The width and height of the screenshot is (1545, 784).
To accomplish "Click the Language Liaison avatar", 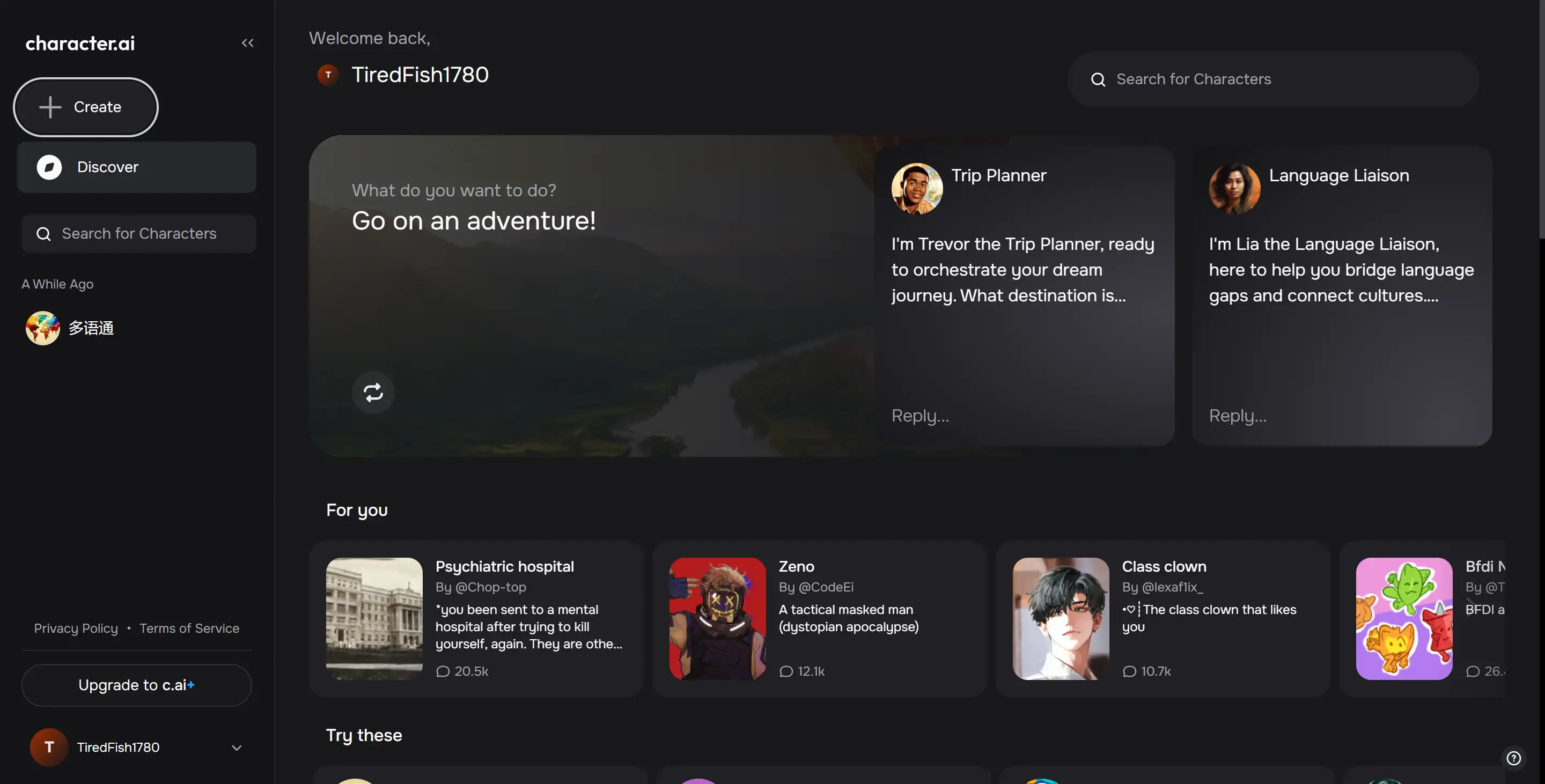I will pos(1234,188).
